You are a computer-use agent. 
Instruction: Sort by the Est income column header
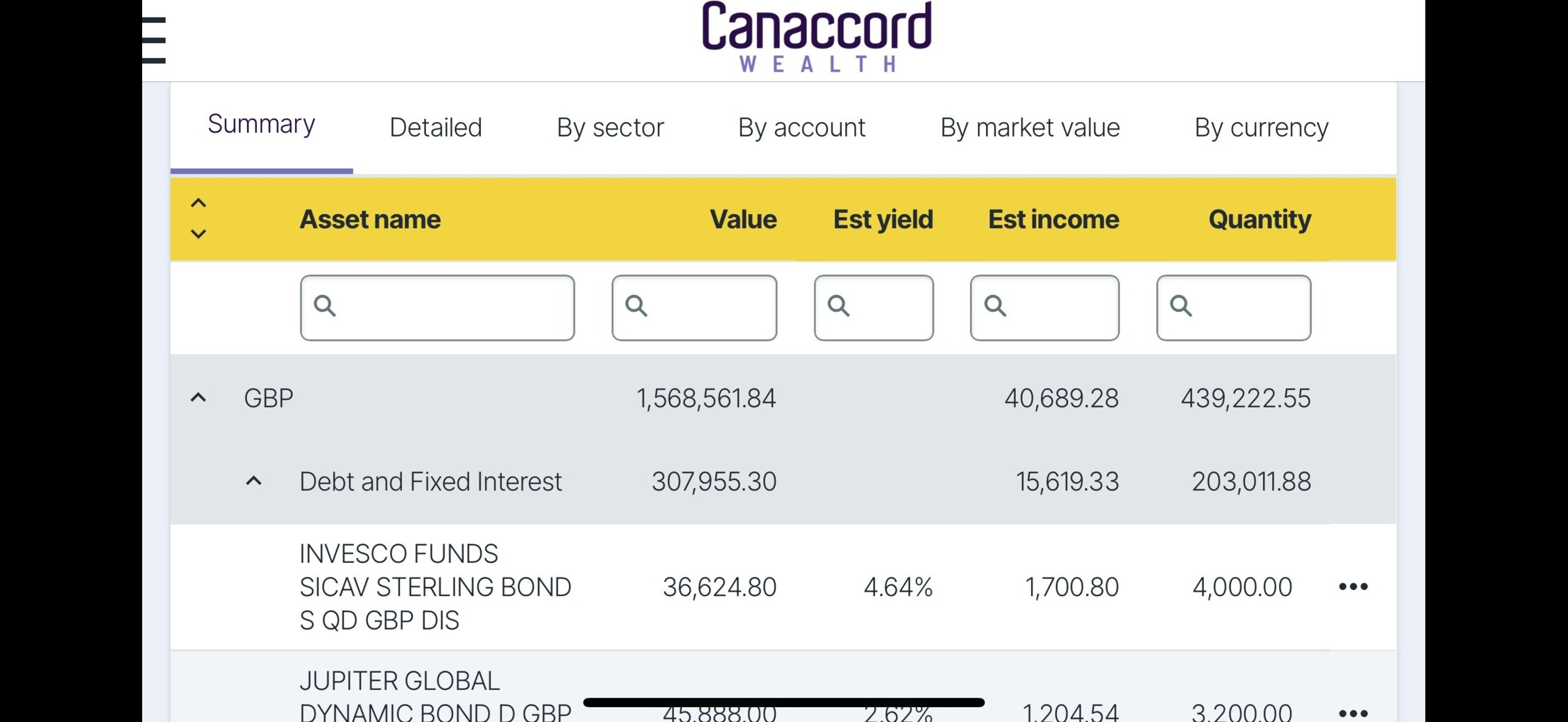[1053, 219]
